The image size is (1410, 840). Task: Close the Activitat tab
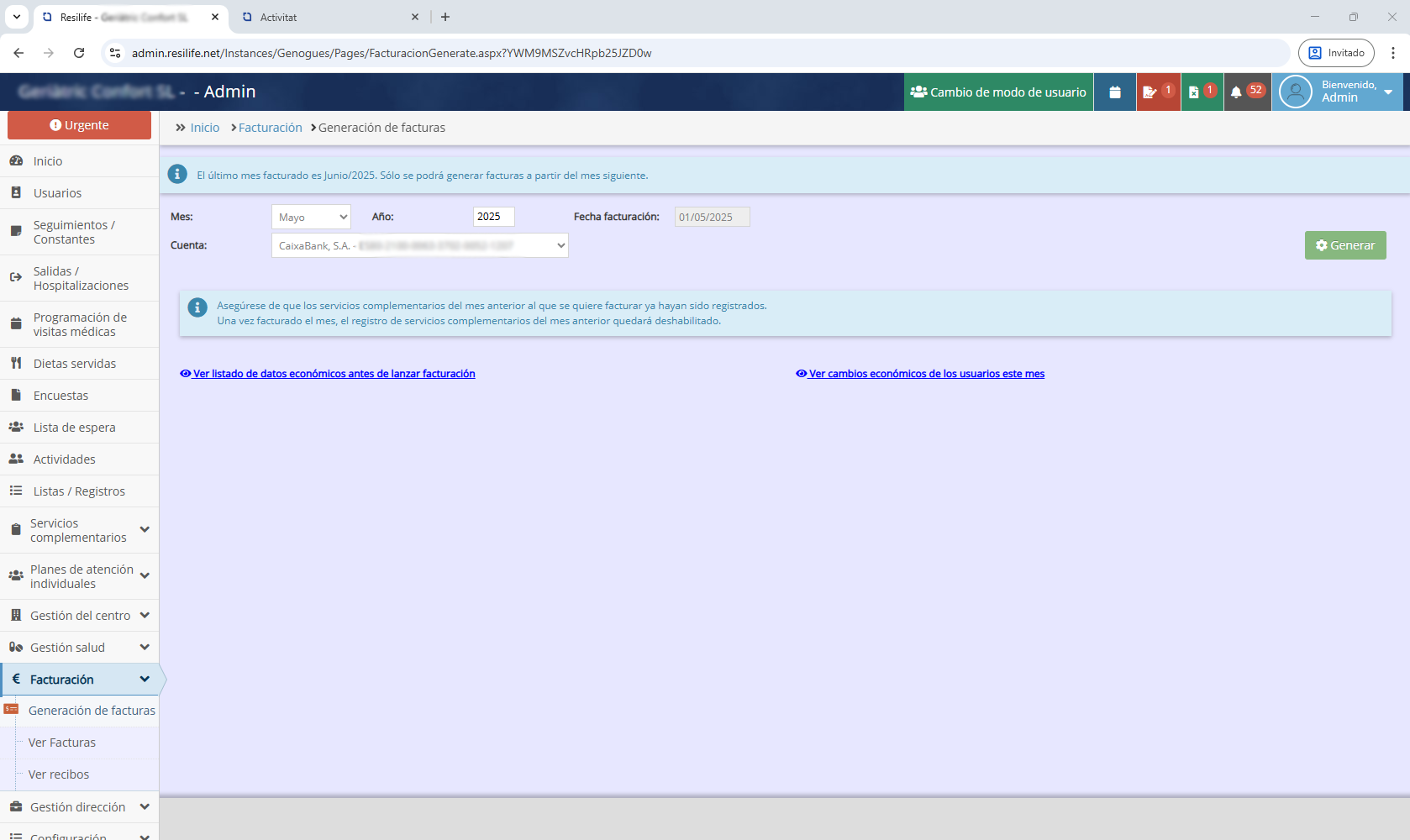pyautogui.click(x=415, y=17)
